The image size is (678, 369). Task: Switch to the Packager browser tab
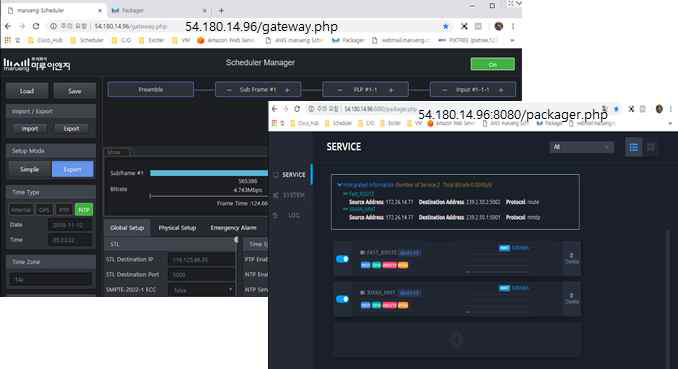click(157, 10)
